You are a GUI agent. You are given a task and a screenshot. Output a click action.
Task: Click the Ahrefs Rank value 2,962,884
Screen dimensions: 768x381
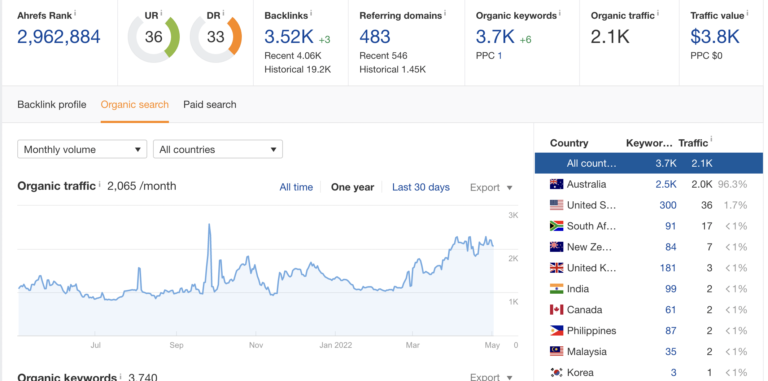click(x=59, y=37)
